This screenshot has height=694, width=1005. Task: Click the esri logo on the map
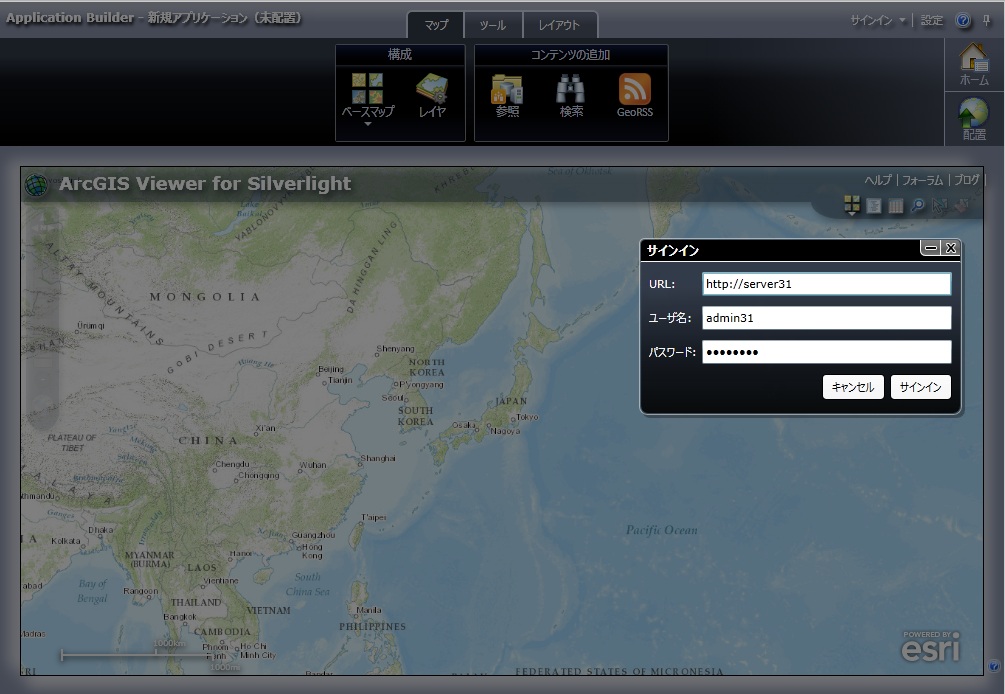tap(931, 647)
